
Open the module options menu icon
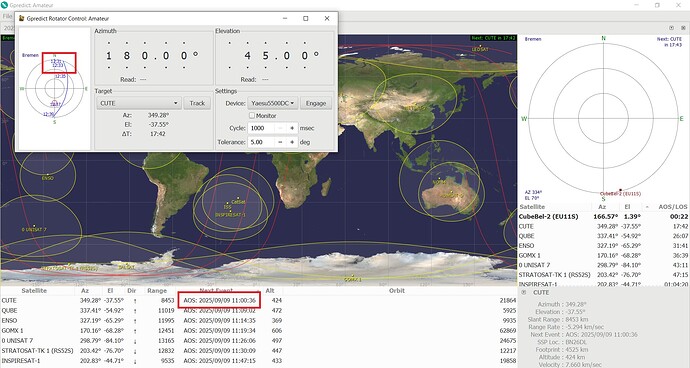[671, 28]
